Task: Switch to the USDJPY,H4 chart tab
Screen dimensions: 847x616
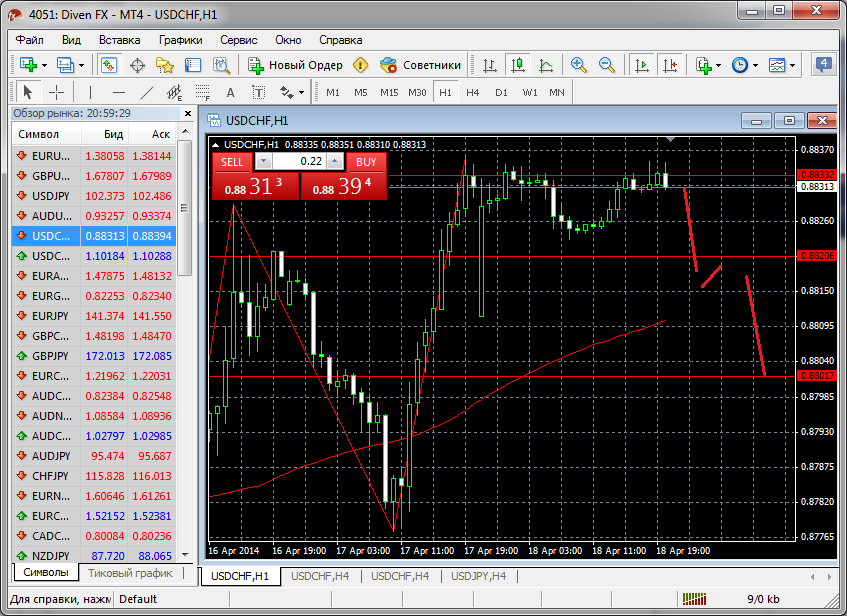Action: [x=479, y=577]
